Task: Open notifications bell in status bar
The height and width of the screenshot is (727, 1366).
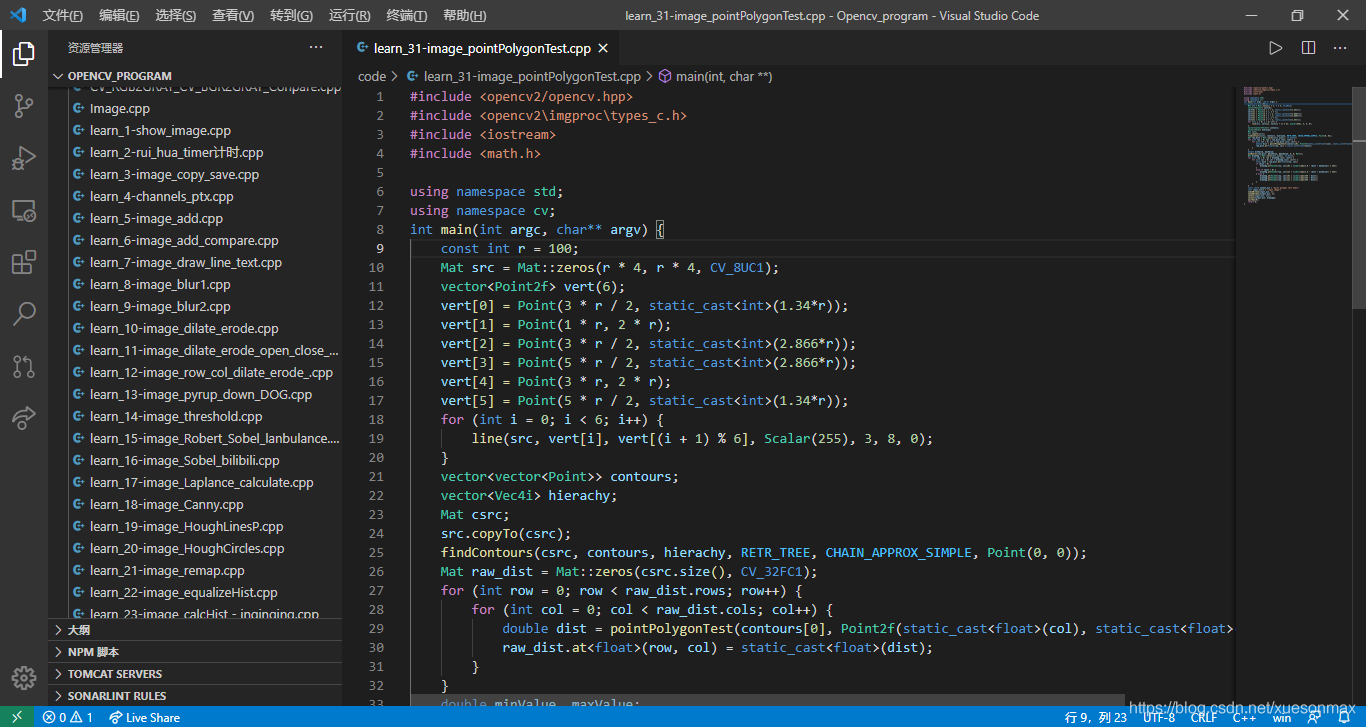Action: click(x=1342, y=717)
